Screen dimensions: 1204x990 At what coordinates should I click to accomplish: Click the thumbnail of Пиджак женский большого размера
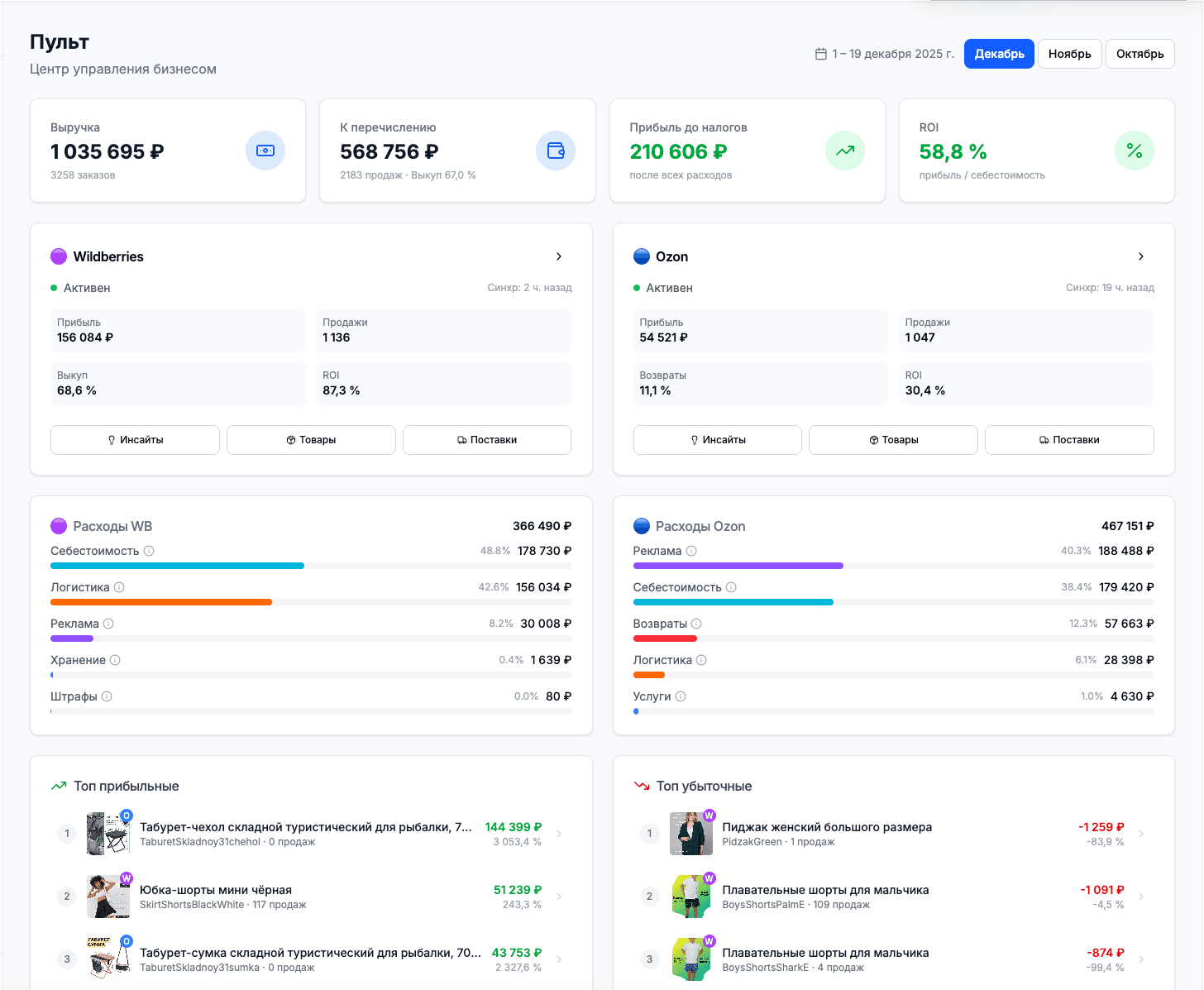pyautogui.click(x=691, y=834)
